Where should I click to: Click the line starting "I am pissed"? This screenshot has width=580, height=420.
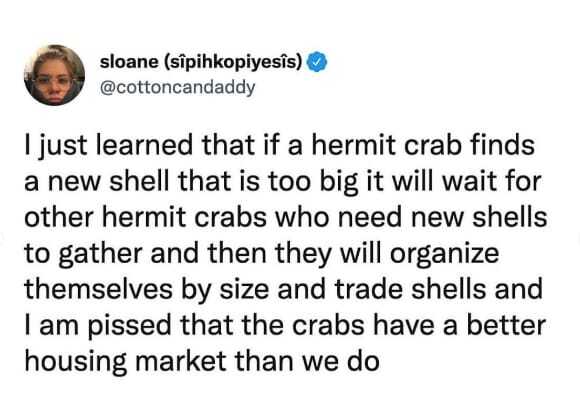[285, 327]
